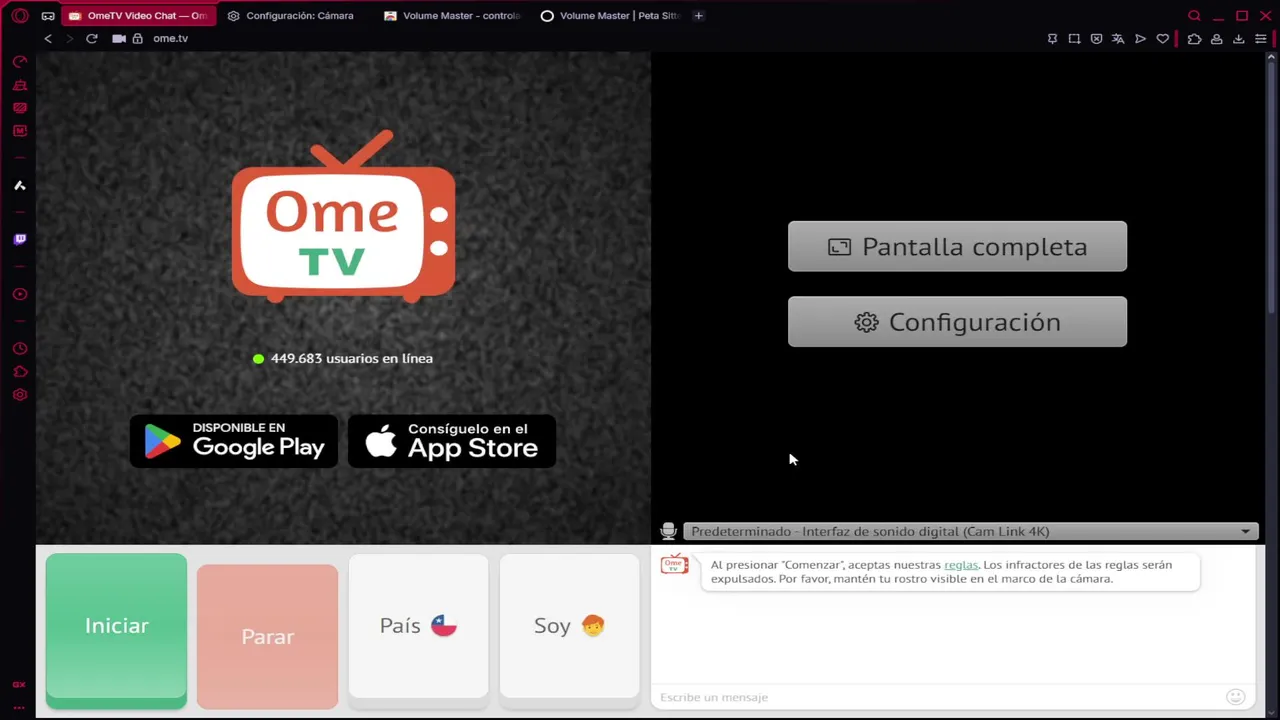Open the Downloads icon
Viewport: 1280px width, 720px height.
(x=1238, y=39)
